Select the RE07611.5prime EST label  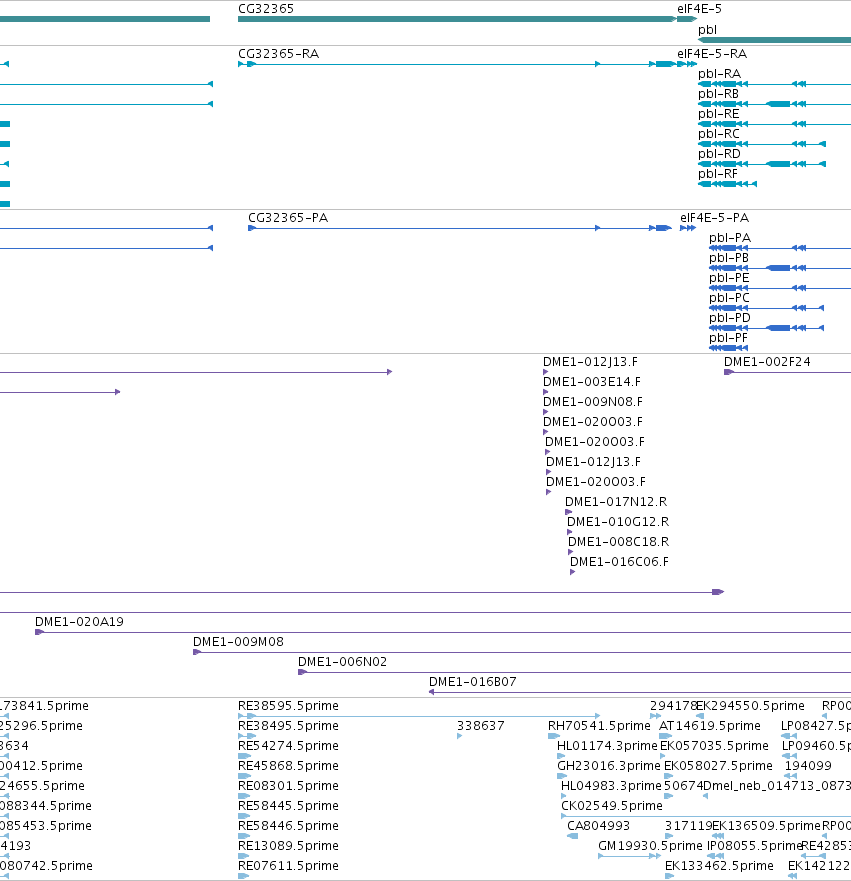[288, 866]
